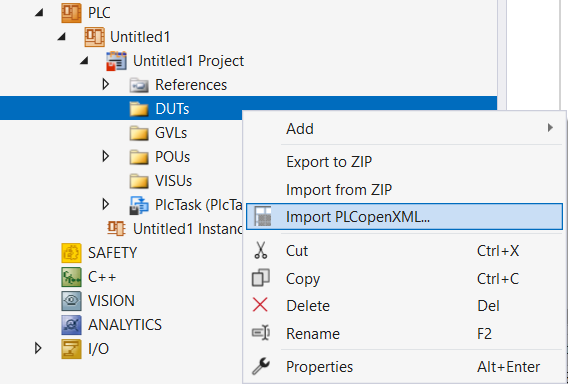Click the C++ node icon
The image size is (568, 384).
pos(71,277)
